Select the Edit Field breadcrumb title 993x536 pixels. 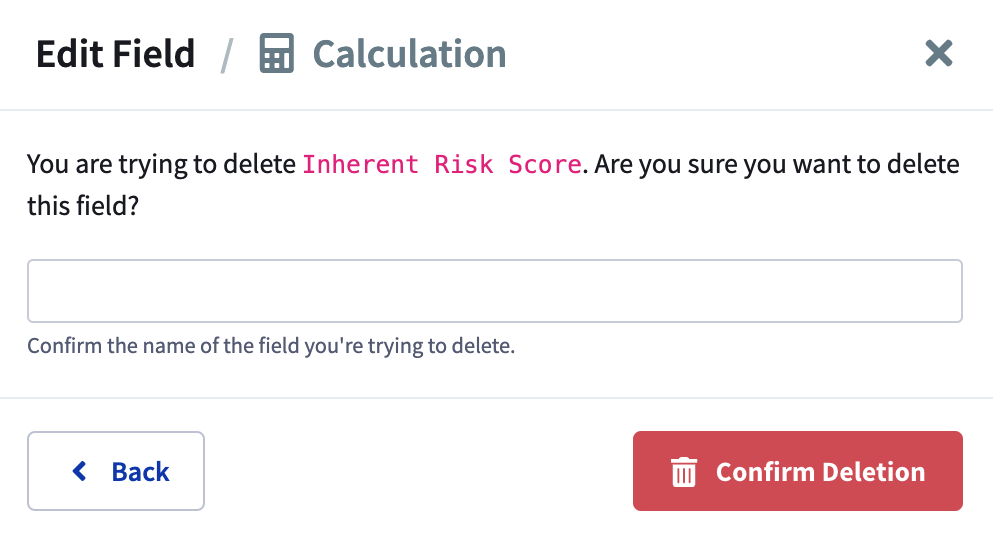click(115, 54)
